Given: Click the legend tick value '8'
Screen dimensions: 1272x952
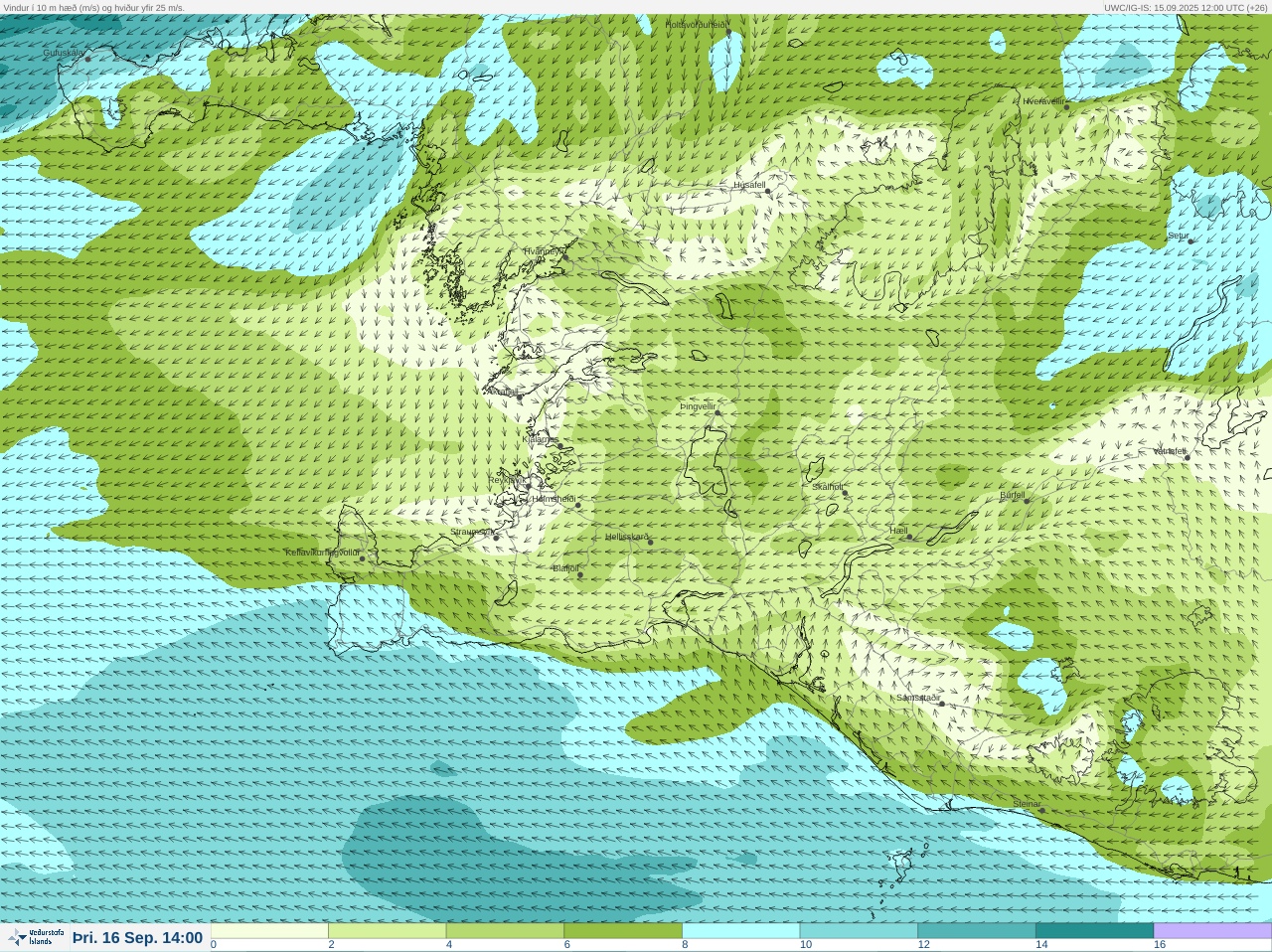Looking at the screenshot, I should (x=685, y=945).
